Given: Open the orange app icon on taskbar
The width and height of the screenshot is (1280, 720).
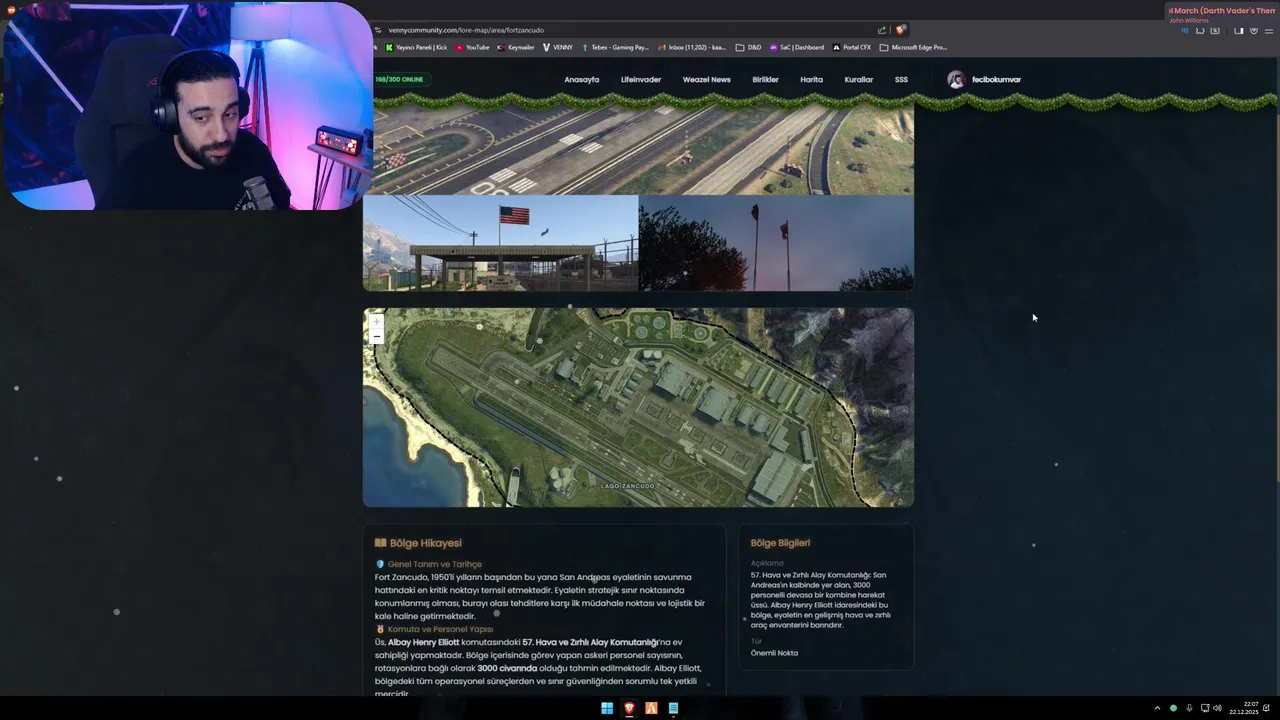Looking at the screenshot, I should pyautogui.click(x=651, y=708).
